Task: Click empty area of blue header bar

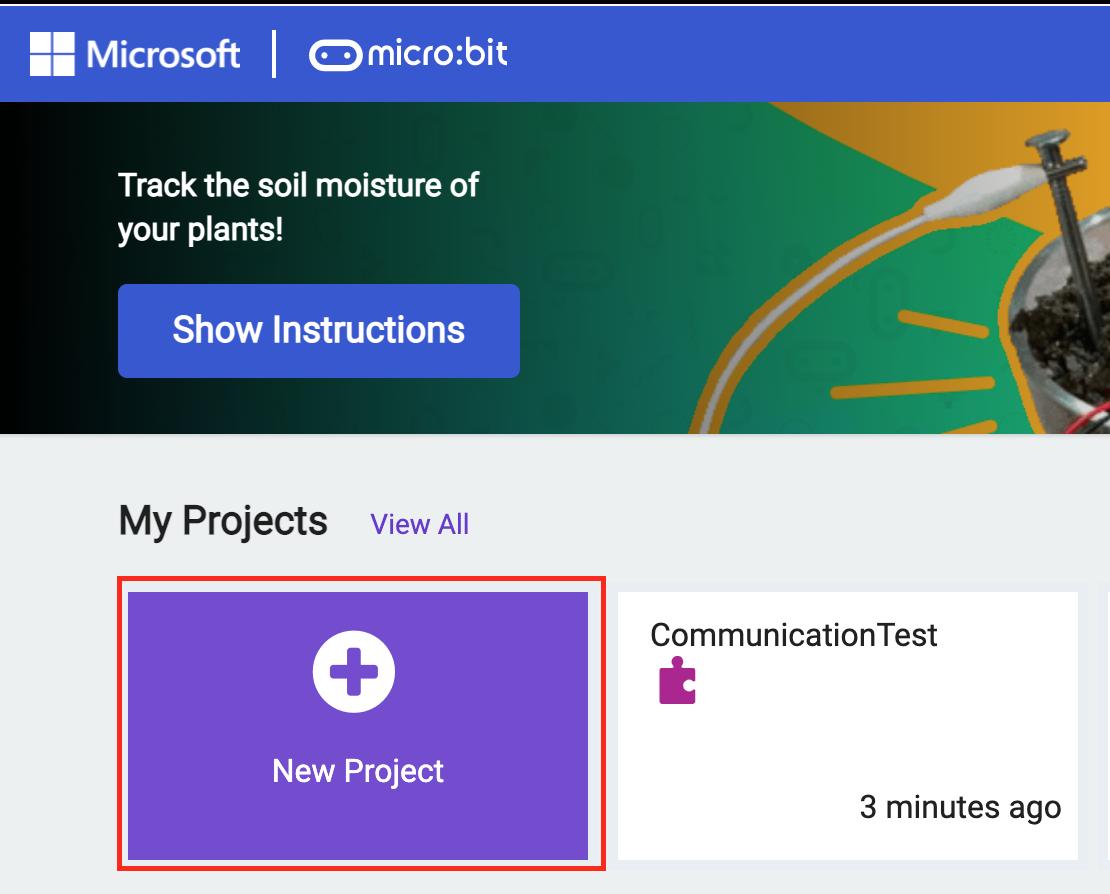Action: point(800,54)
